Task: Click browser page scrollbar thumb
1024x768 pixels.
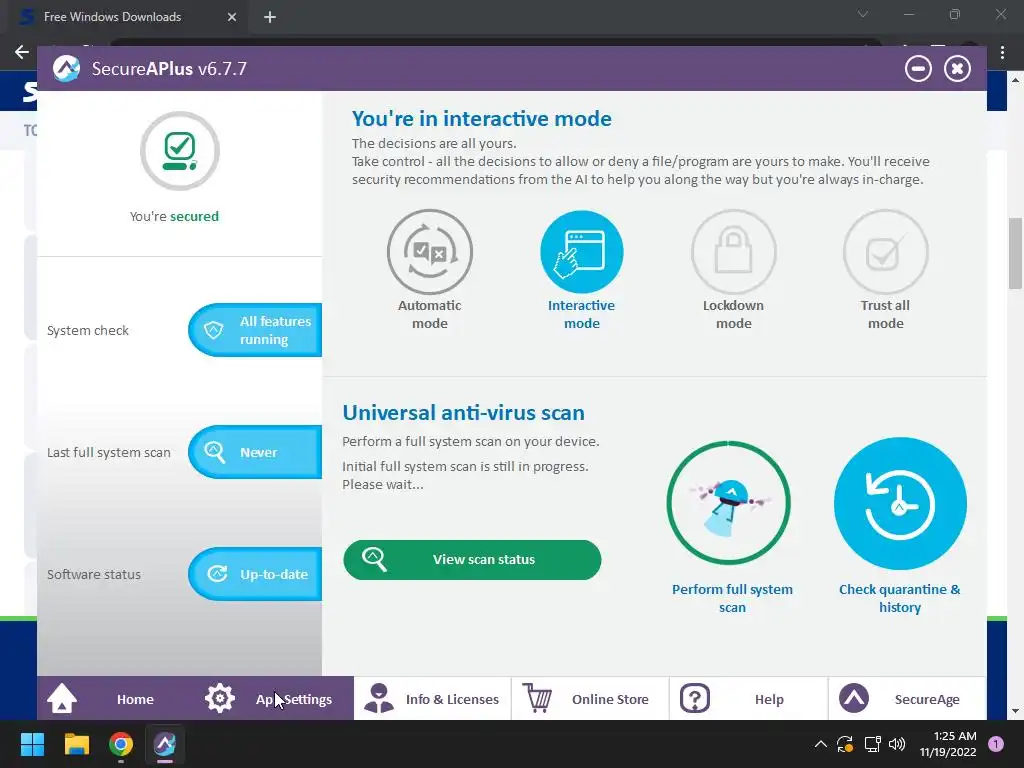Action: coord(1015,253)
